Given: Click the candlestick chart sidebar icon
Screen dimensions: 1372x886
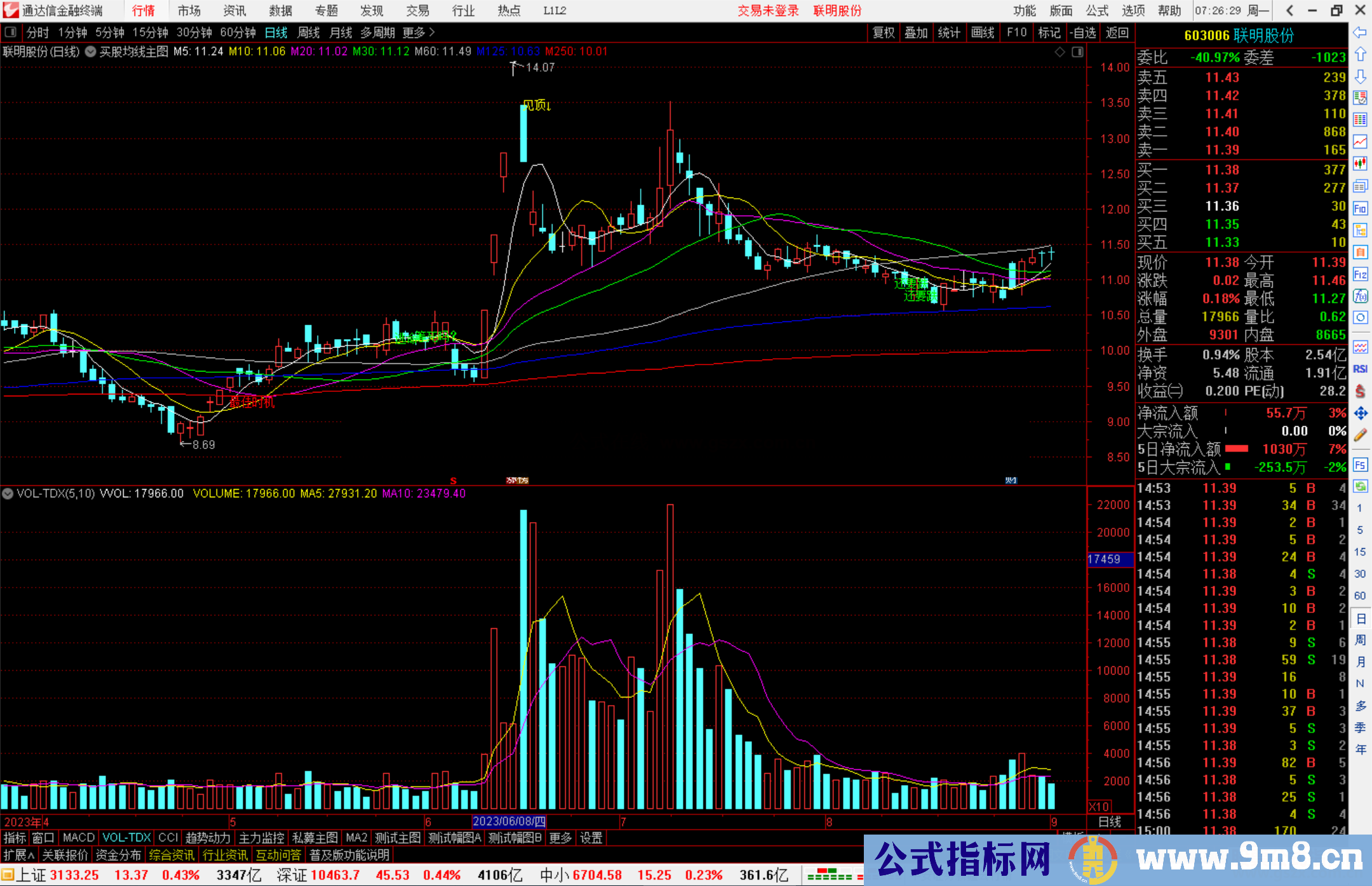Looking at the screenshot, I should click(x=1360, y=164).
